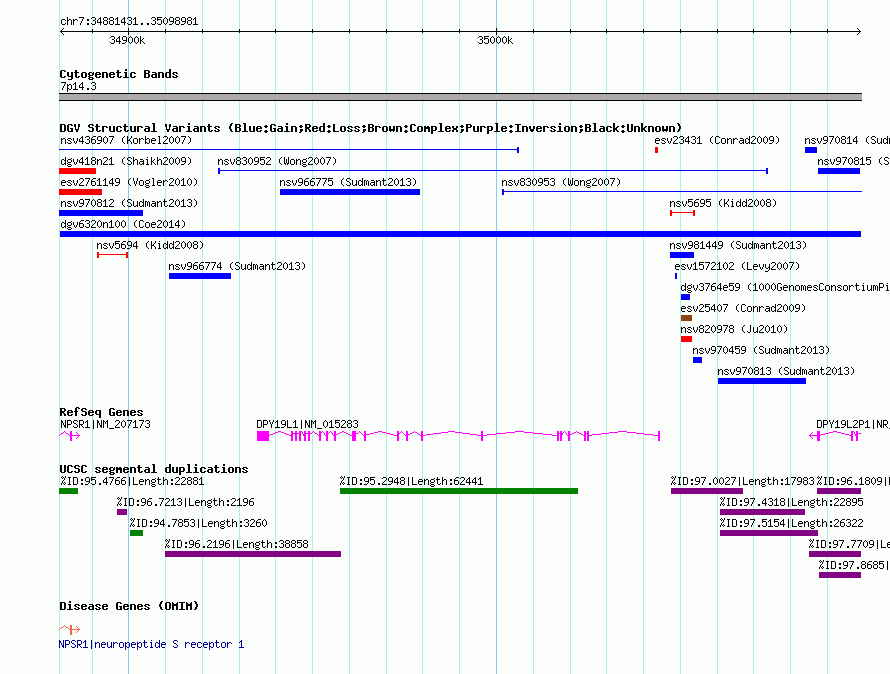Open the nsv830953 (Wong2007) variant
Viewport: 890px width, 674px height.
(x=682, y=192)
